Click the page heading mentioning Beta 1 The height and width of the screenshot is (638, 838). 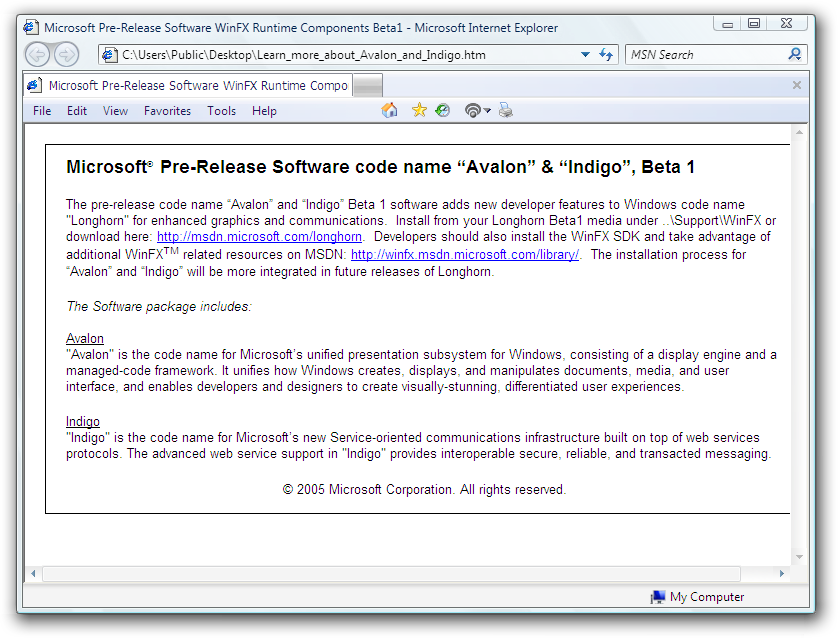[381, 167]
